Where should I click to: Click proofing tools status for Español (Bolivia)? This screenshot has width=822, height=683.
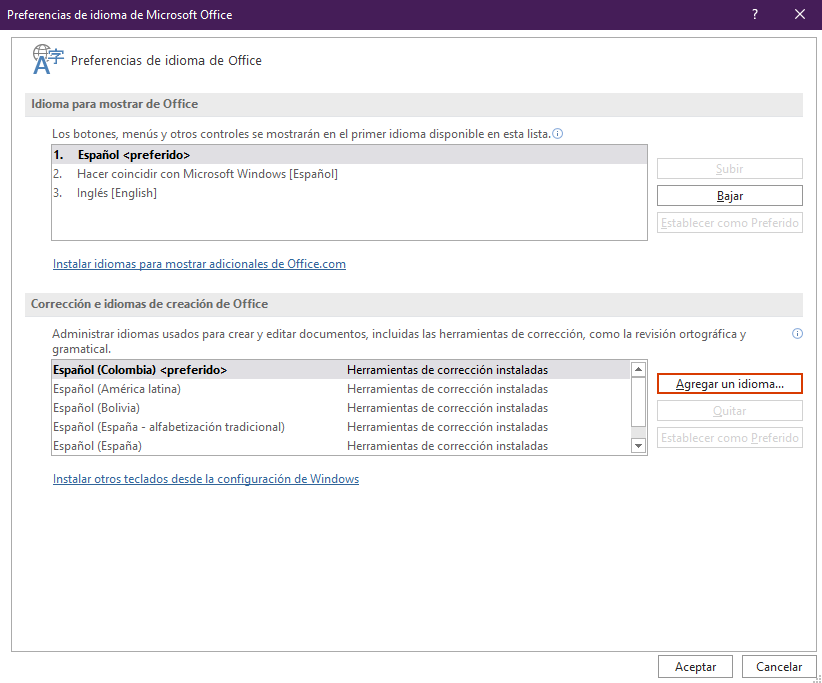(447, 408)
